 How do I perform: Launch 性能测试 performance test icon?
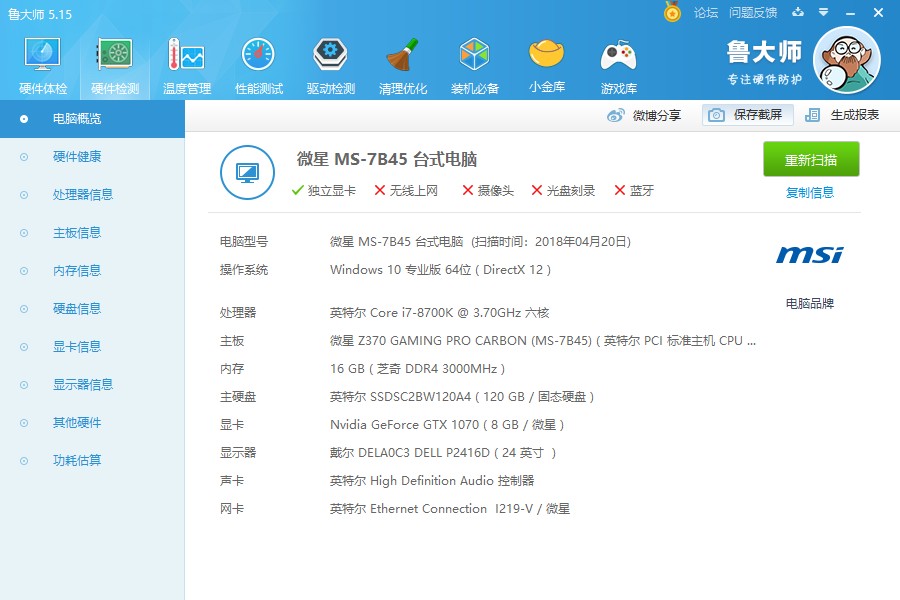258,55
